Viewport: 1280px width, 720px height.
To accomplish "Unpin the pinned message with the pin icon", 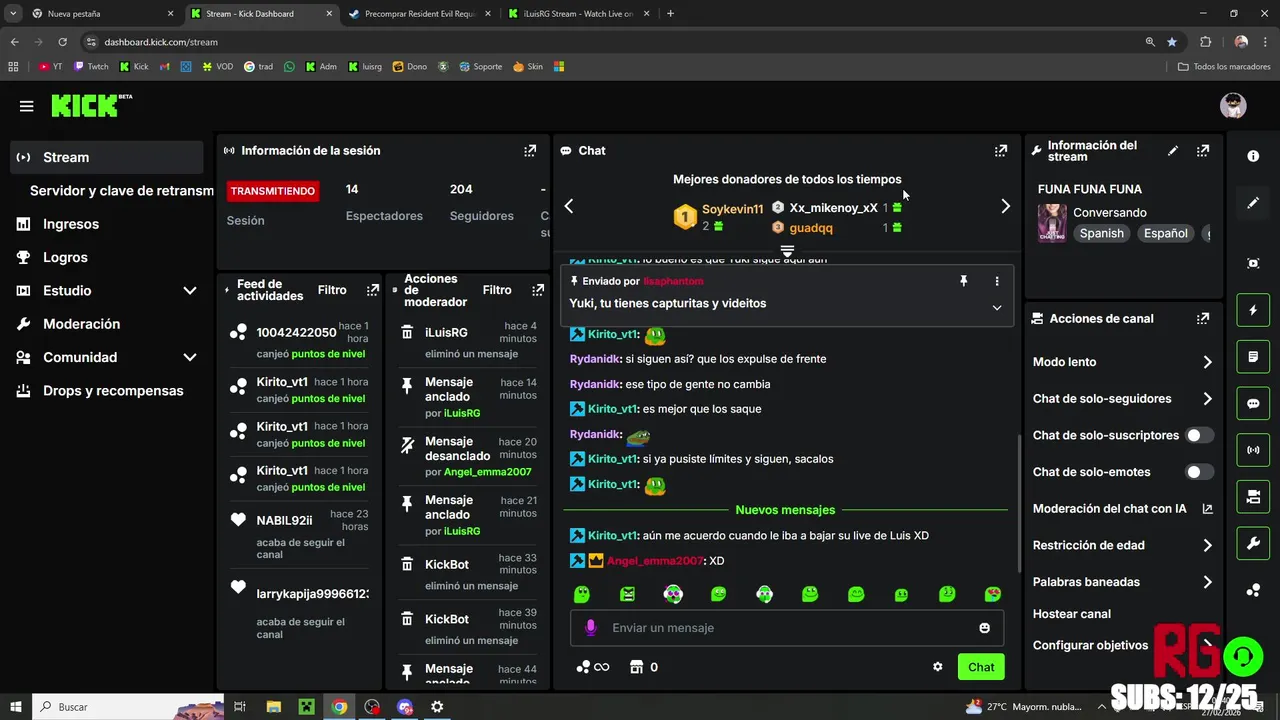I will tap(964, 282).
